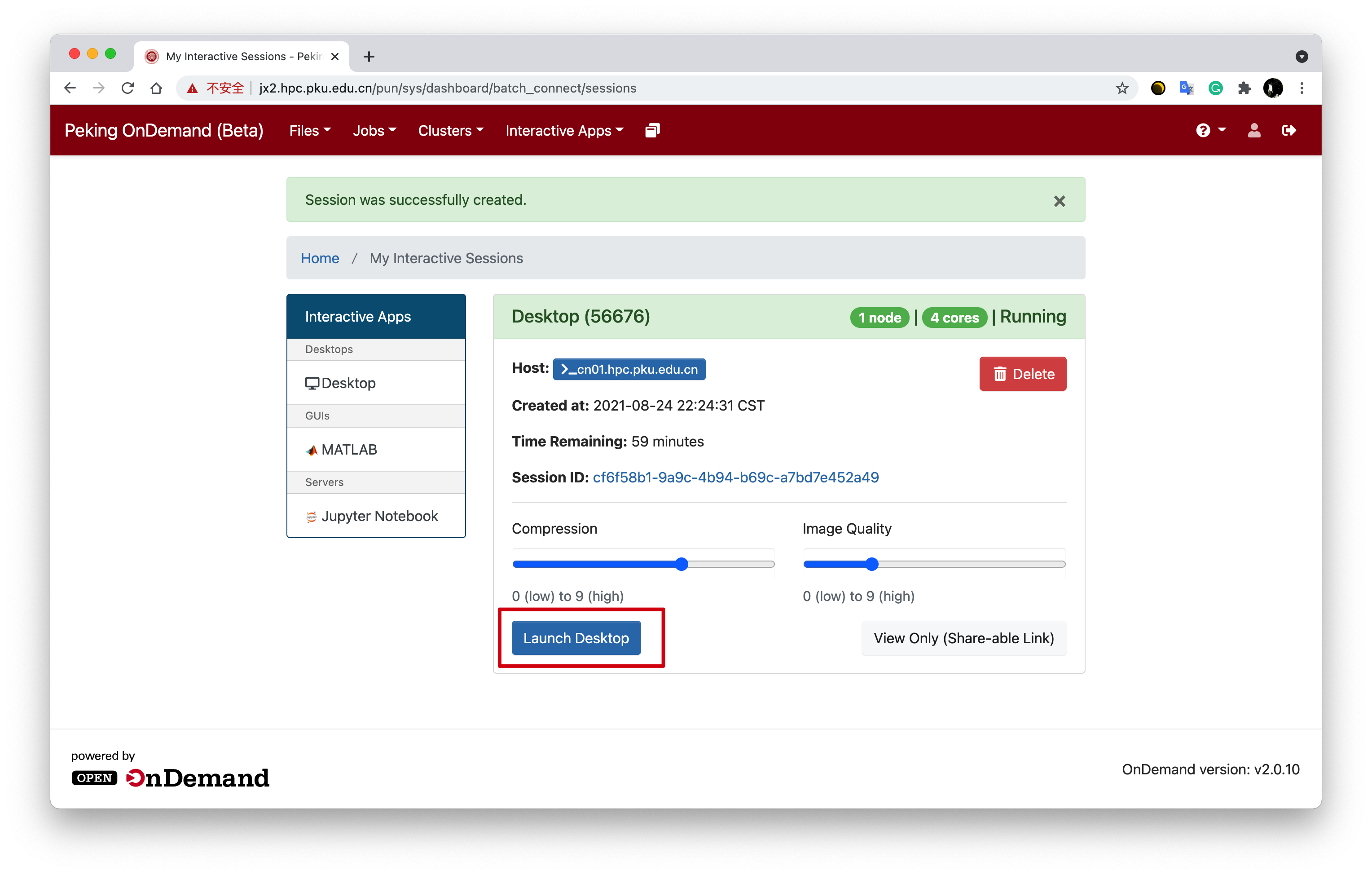Image resolution: width=1372 pixels, height=875 pixels.
Task: Open a new browser tab
Action: (x=369, y=57)
